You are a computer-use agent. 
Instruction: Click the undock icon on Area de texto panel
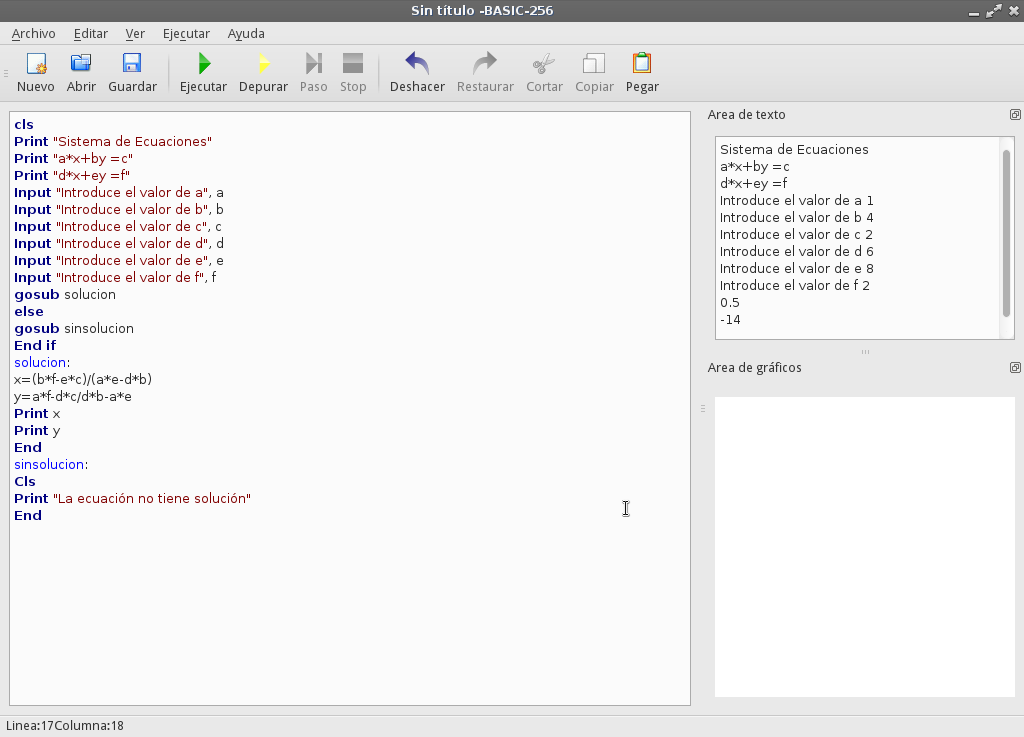tap(1015, 115)
